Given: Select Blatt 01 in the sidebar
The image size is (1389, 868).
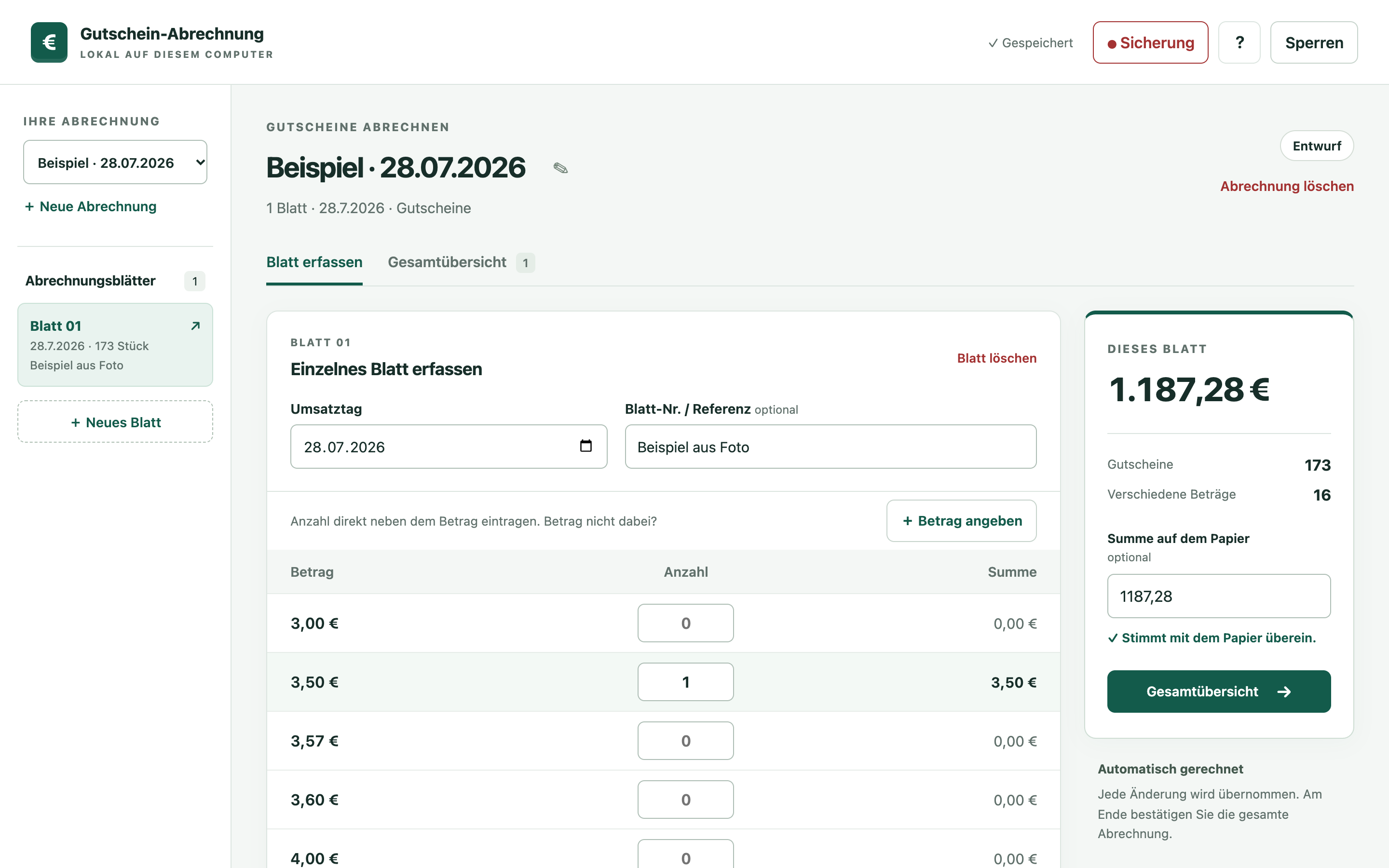Looking at the screenshot, I should [x=115, y=345].
